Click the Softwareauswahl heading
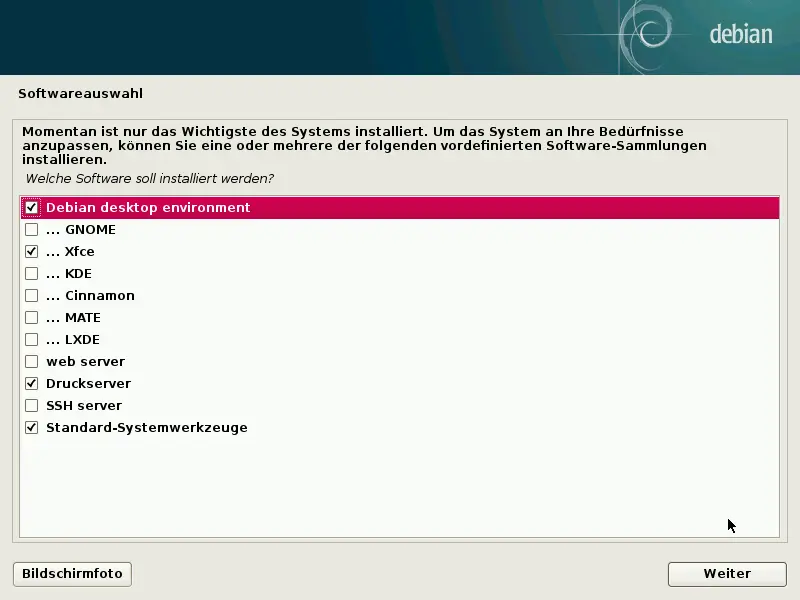This screenshot has height=600, width=800. point(82,93)
